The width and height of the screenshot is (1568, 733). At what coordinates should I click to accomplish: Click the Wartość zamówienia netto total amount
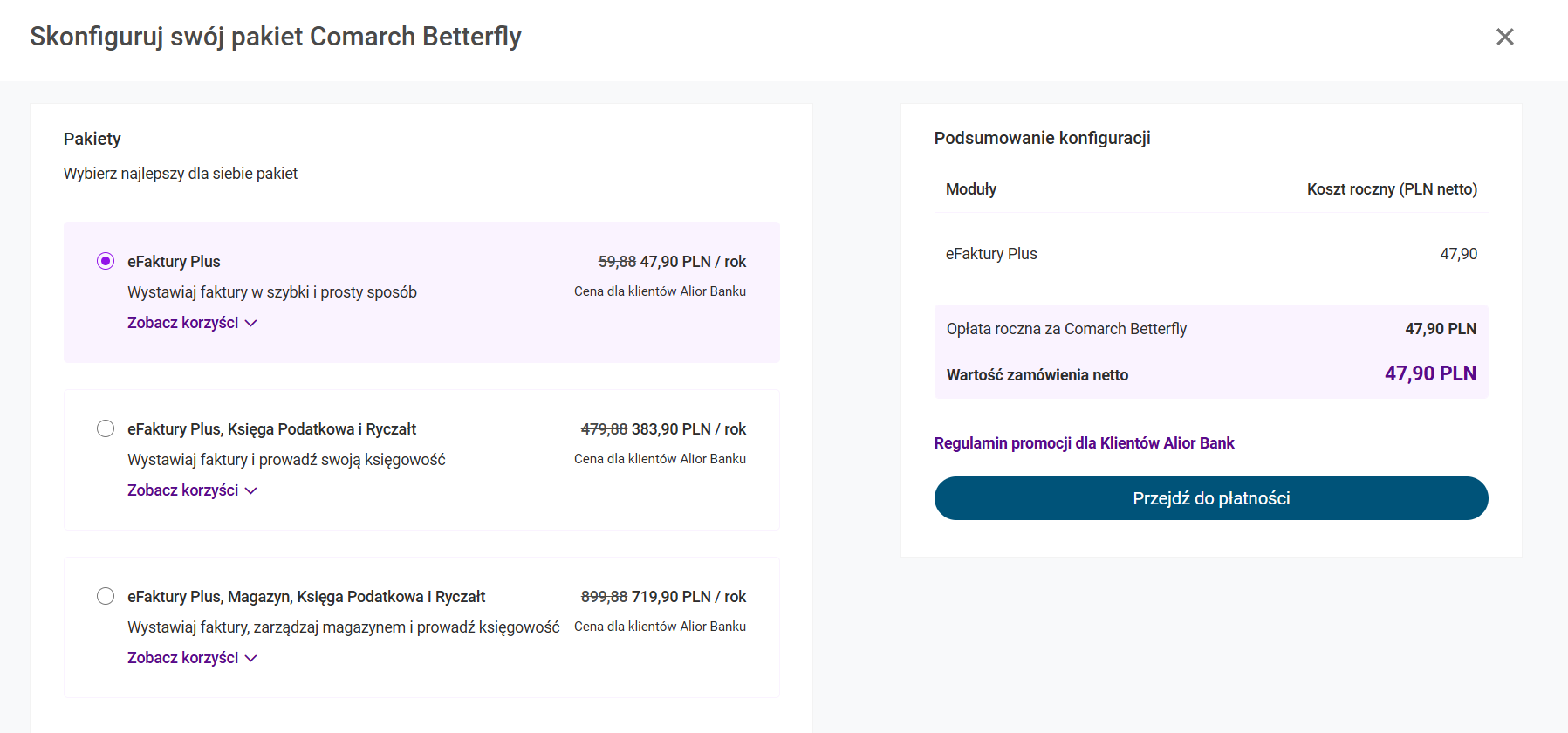1430,373
